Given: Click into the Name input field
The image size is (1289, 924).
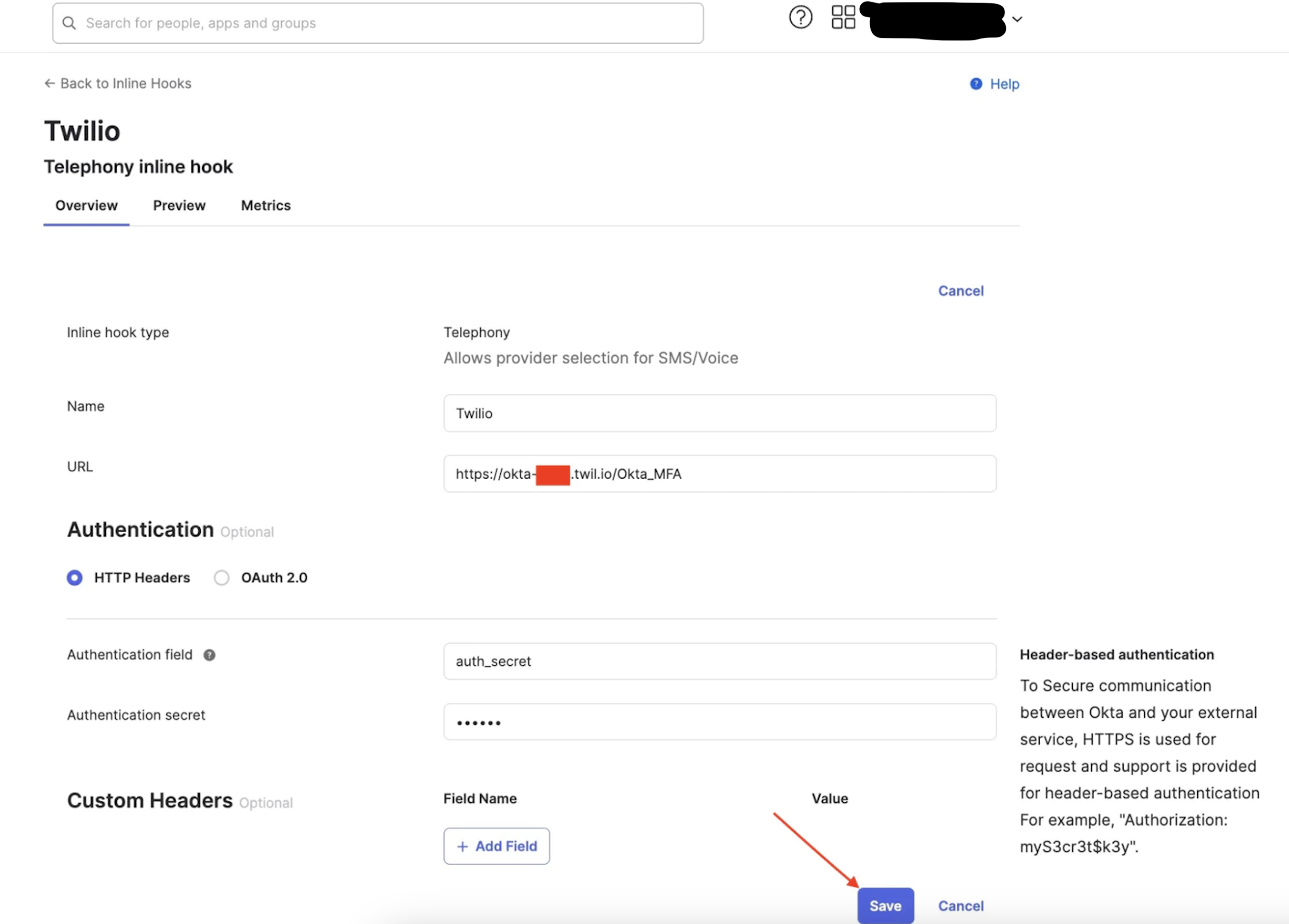Looking at the screenshot, I should coord(719,414).
